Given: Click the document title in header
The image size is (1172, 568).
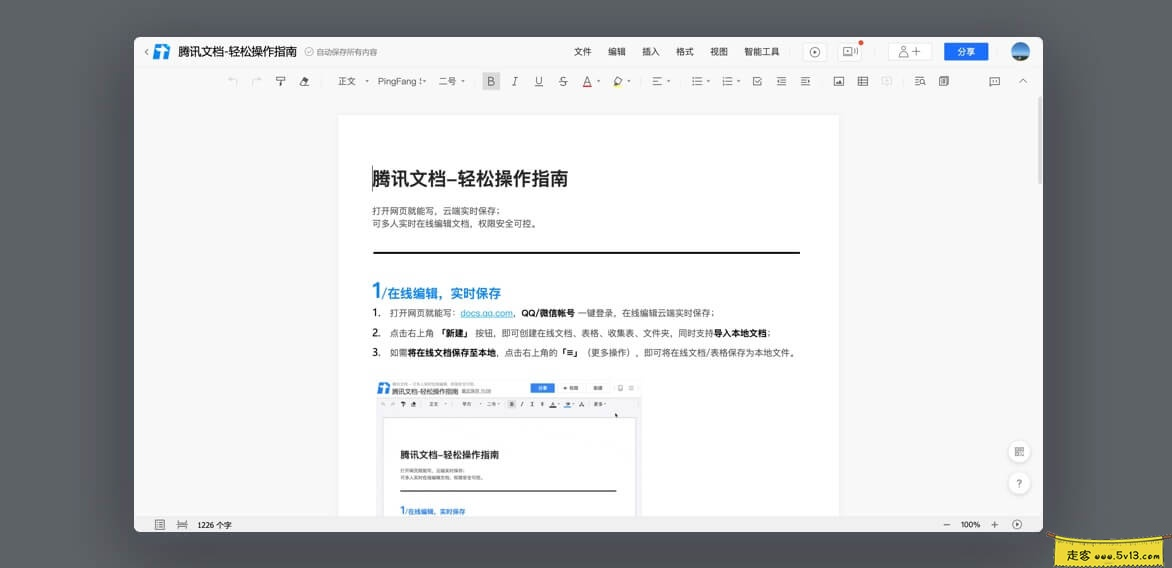Looking at the screenshot, I should click(237, 52).
